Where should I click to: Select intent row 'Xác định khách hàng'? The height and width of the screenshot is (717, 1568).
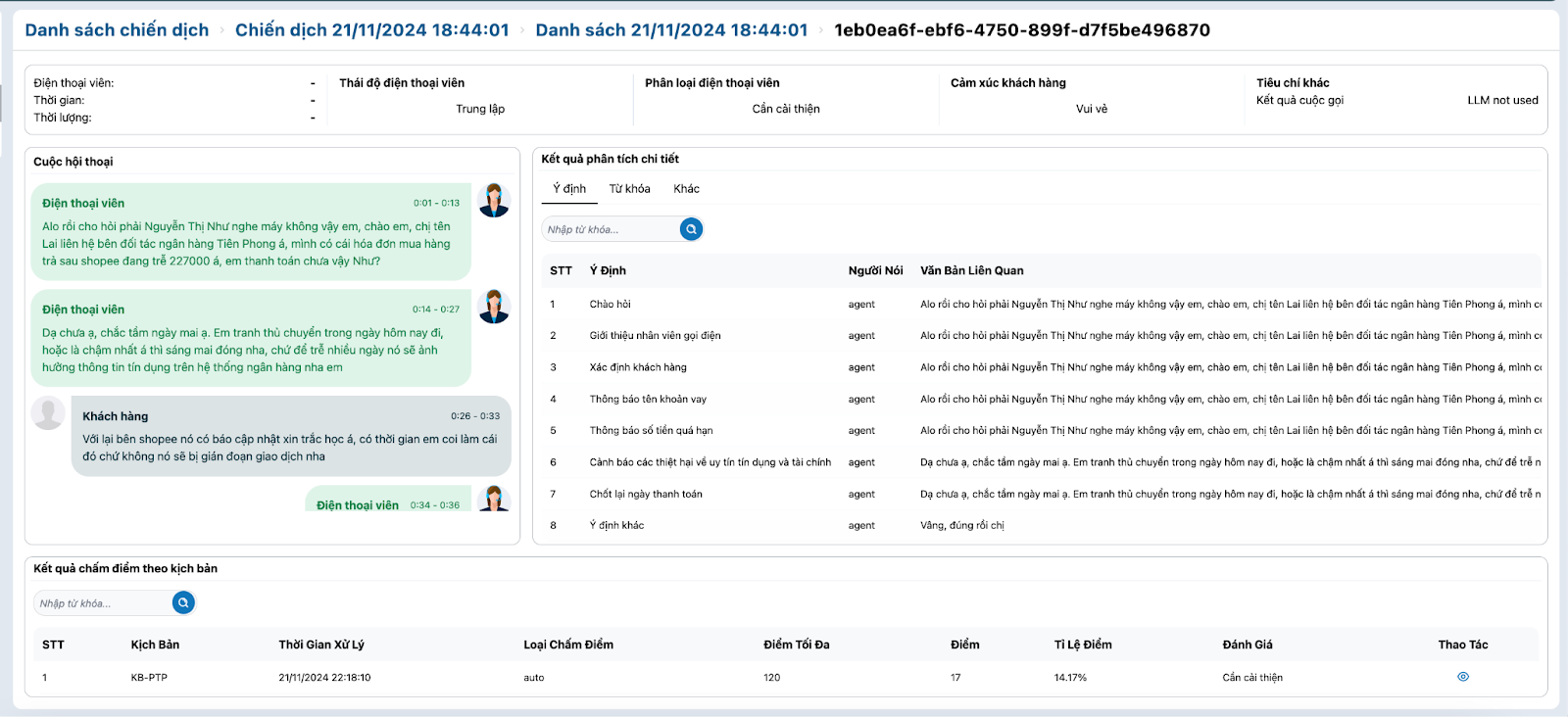1042,367
